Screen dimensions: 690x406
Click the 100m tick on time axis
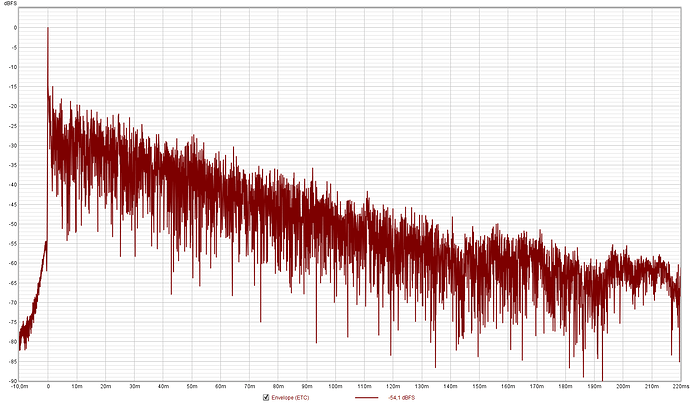335,386
